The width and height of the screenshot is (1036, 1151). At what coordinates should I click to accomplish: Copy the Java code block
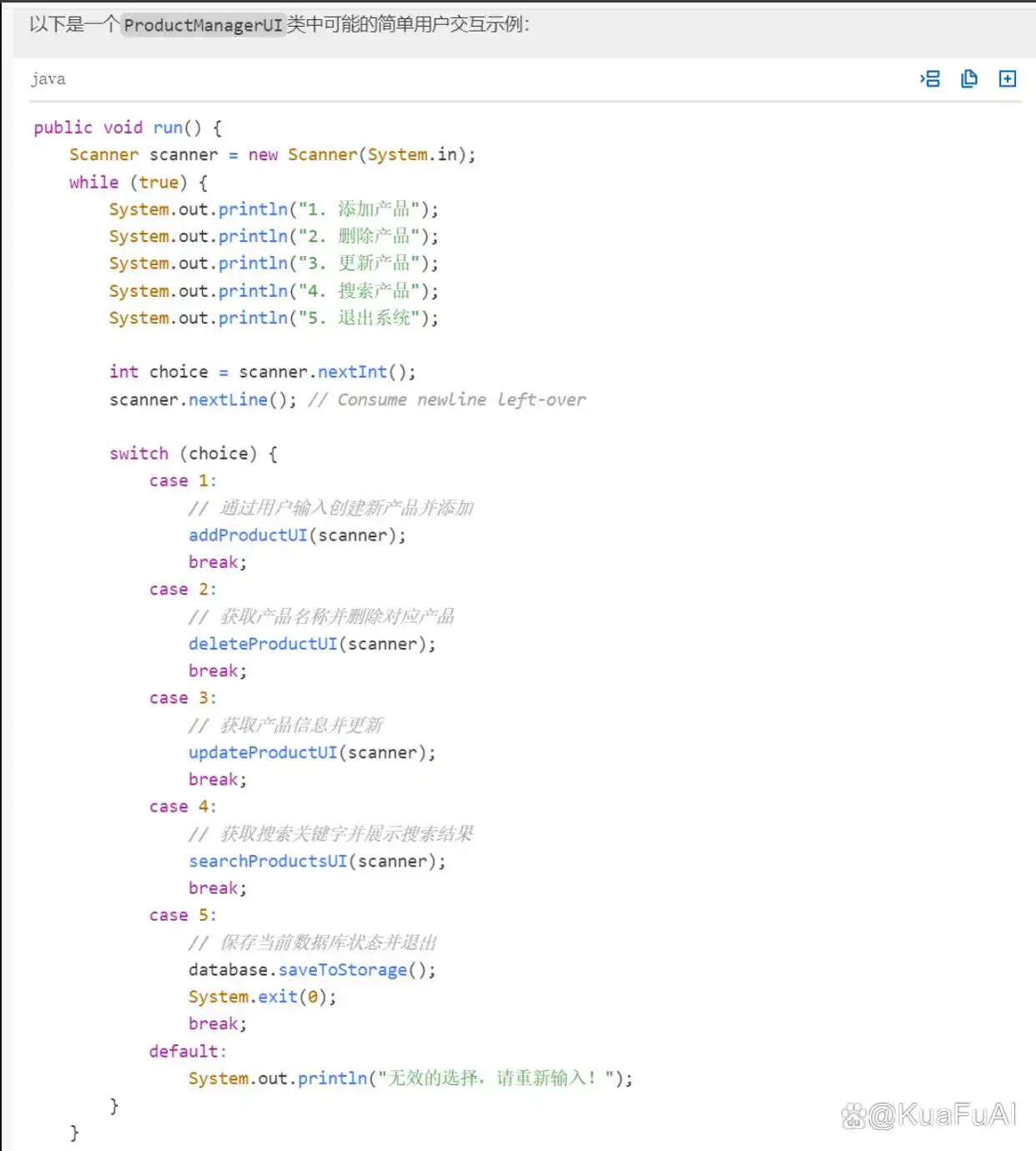coord(968,78)
